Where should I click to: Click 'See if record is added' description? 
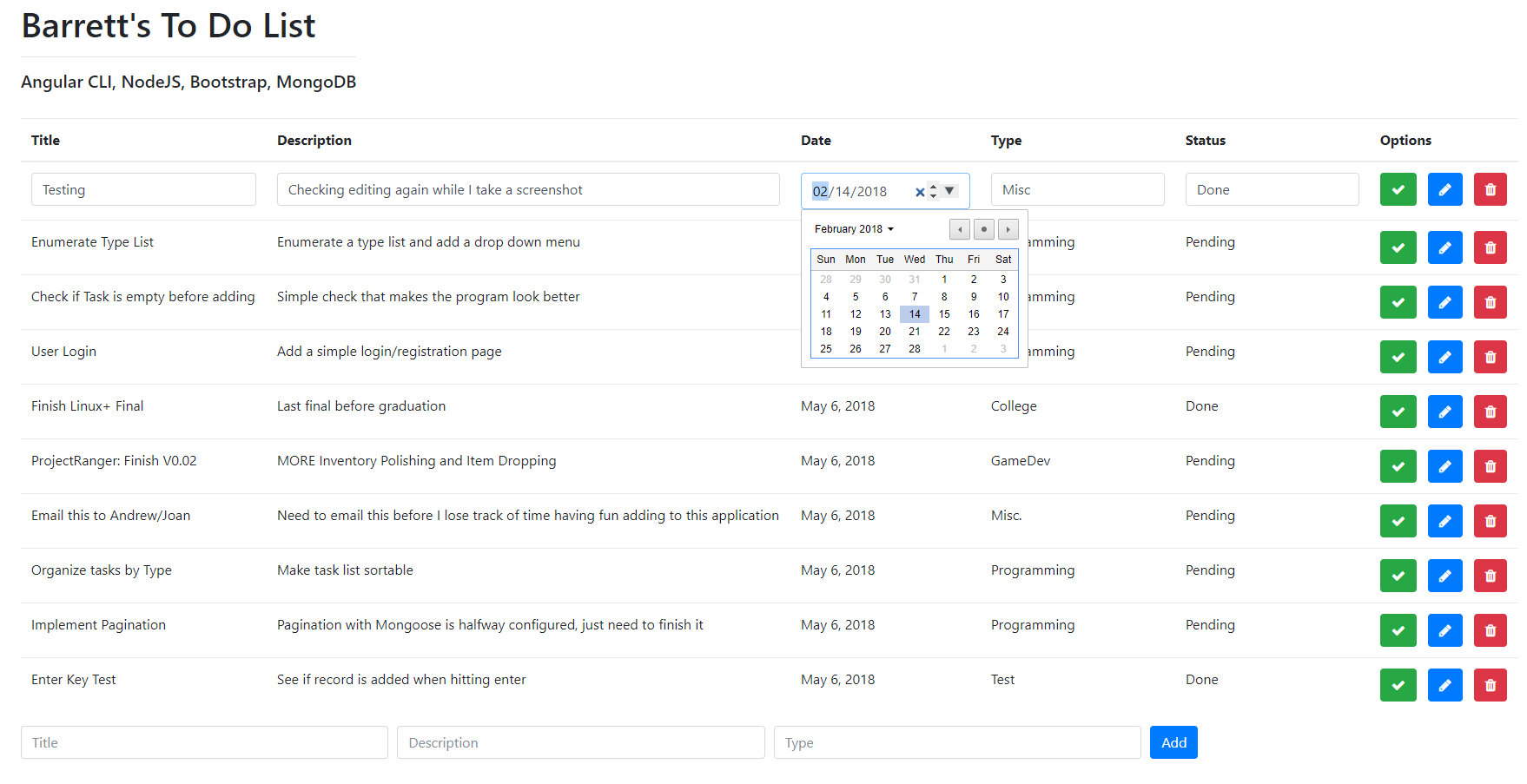(x=401, y=680)
